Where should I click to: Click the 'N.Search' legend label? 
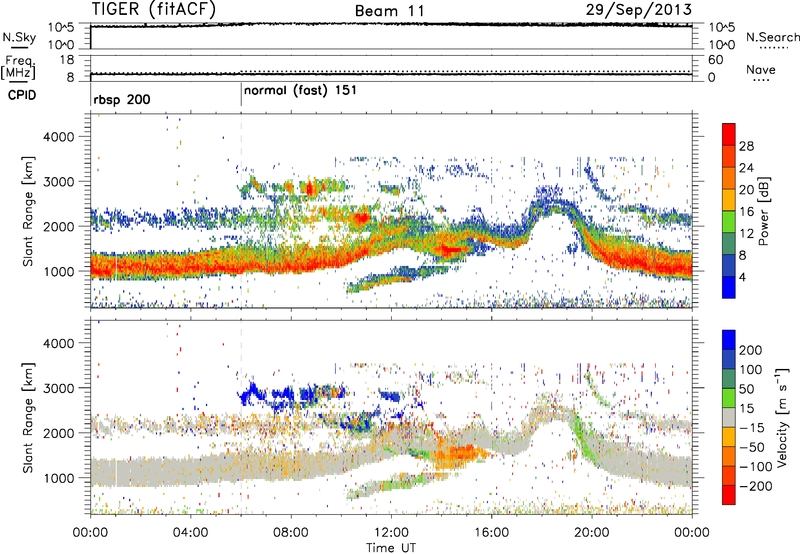pyautogui.click(x=772, y=37)
